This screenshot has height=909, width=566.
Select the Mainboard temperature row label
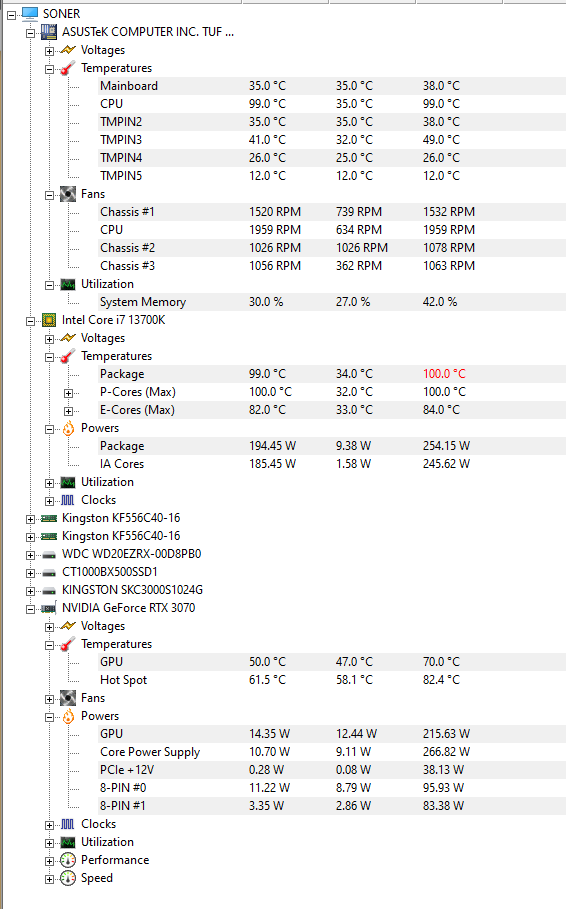(x=129, y=86)
